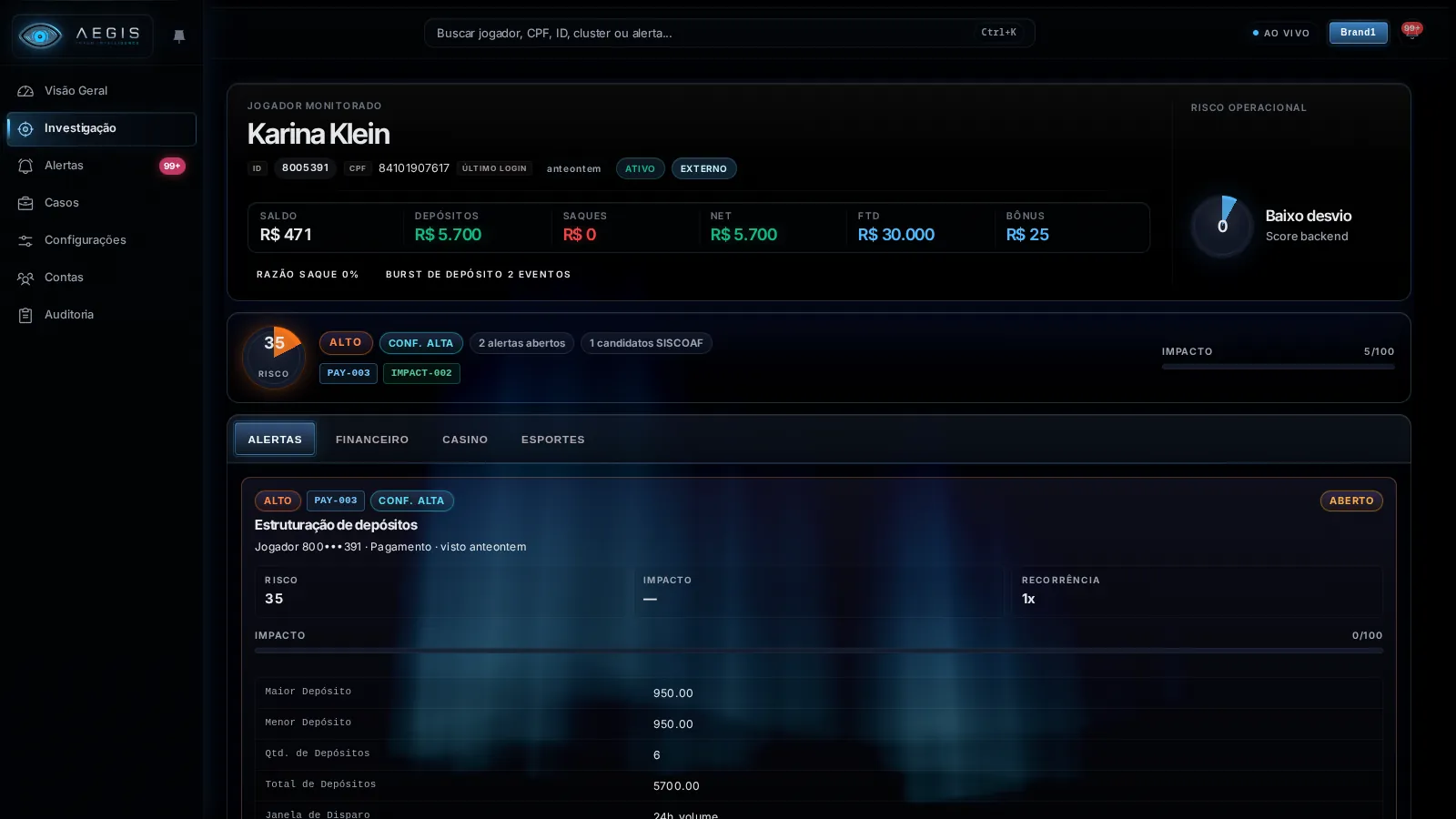Click the SALDO value R$ 471
1456x819 pixels.
coord(286,235)
